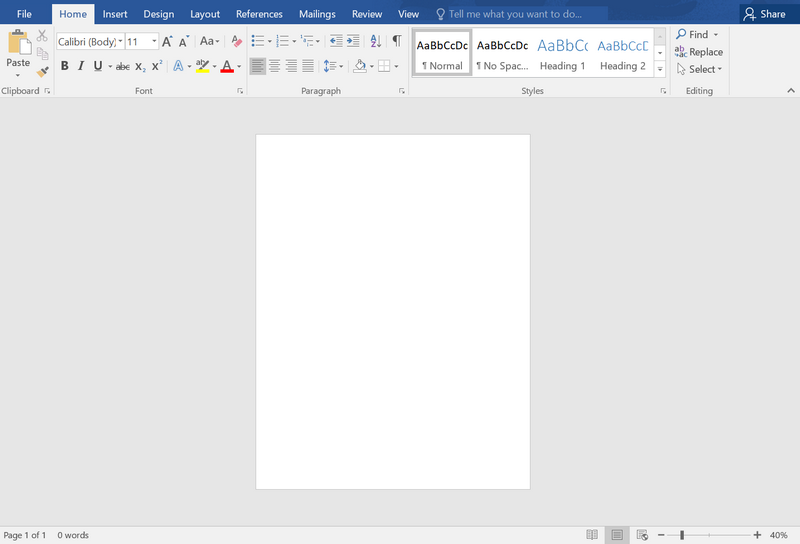Open line and paragraph spacing dropdown

[x=333, y=66]
